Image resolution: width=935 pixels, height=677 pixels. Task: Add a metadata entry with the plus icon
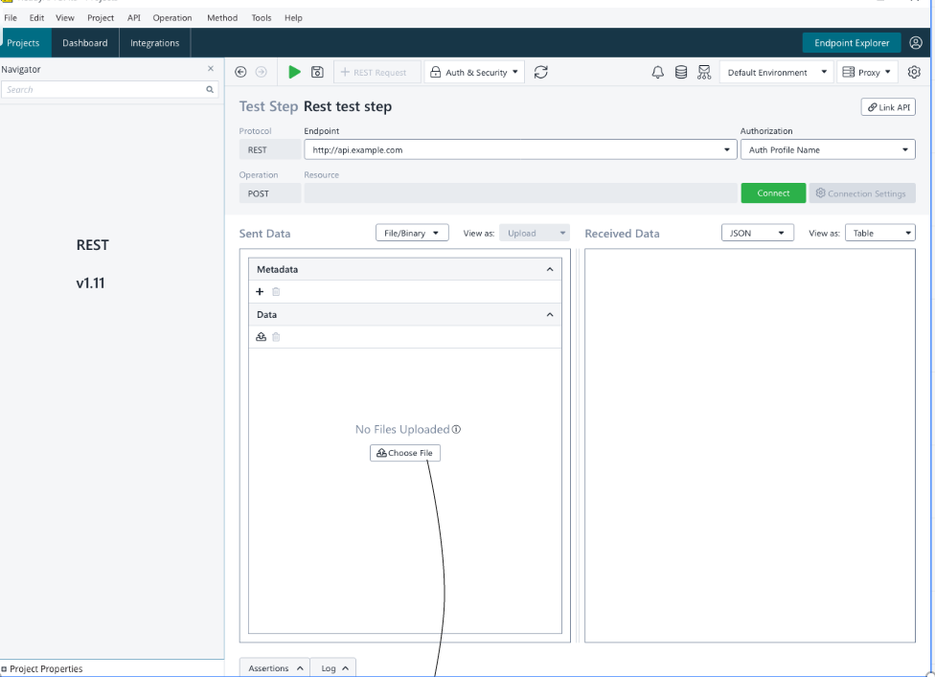[260, 292]
